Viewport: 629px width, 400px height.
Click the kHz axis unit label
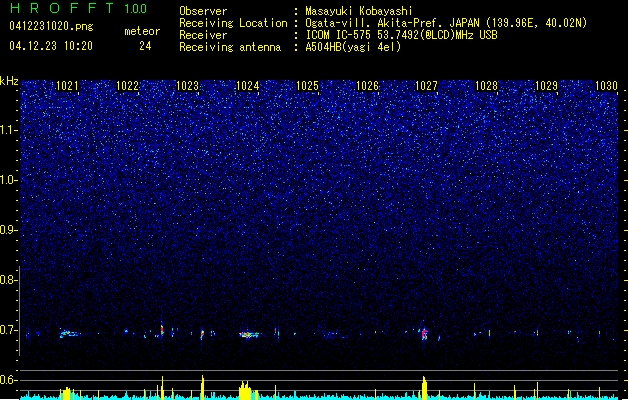pos(9,81)
